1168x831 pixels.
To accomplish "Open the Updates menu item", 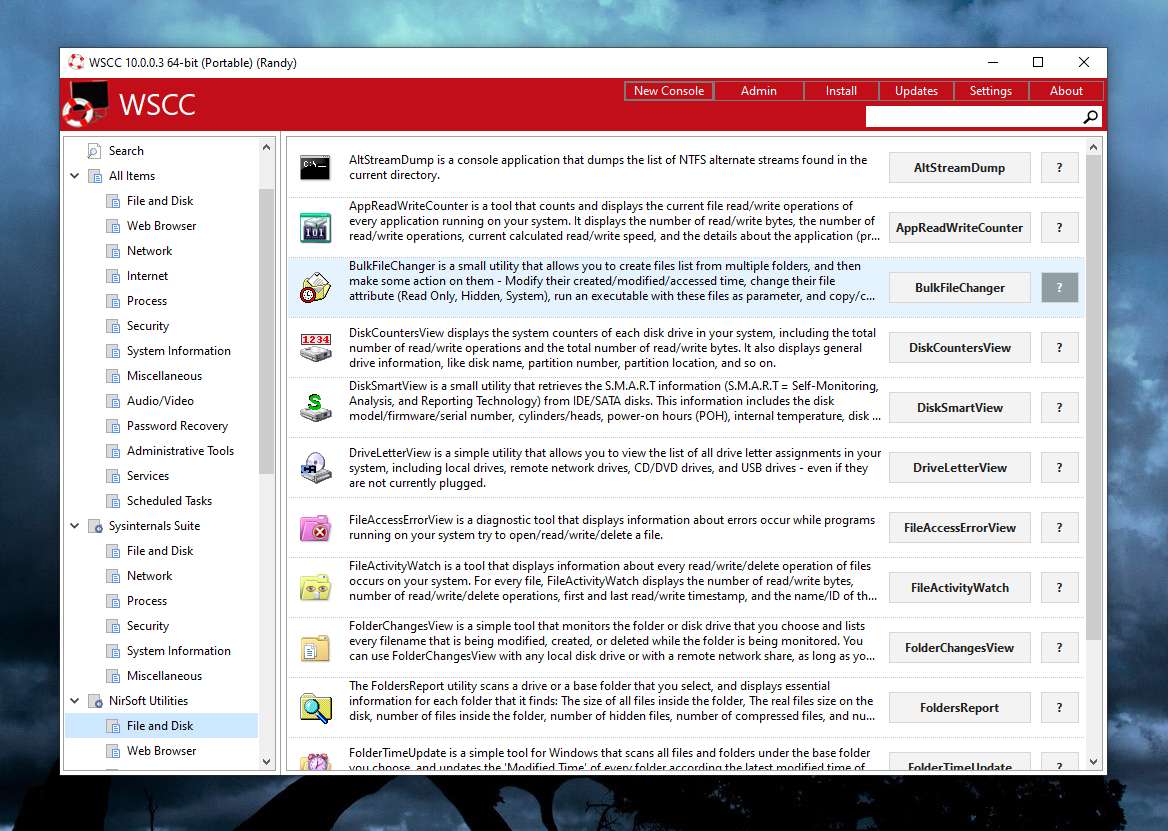I will tap(916, 91).
